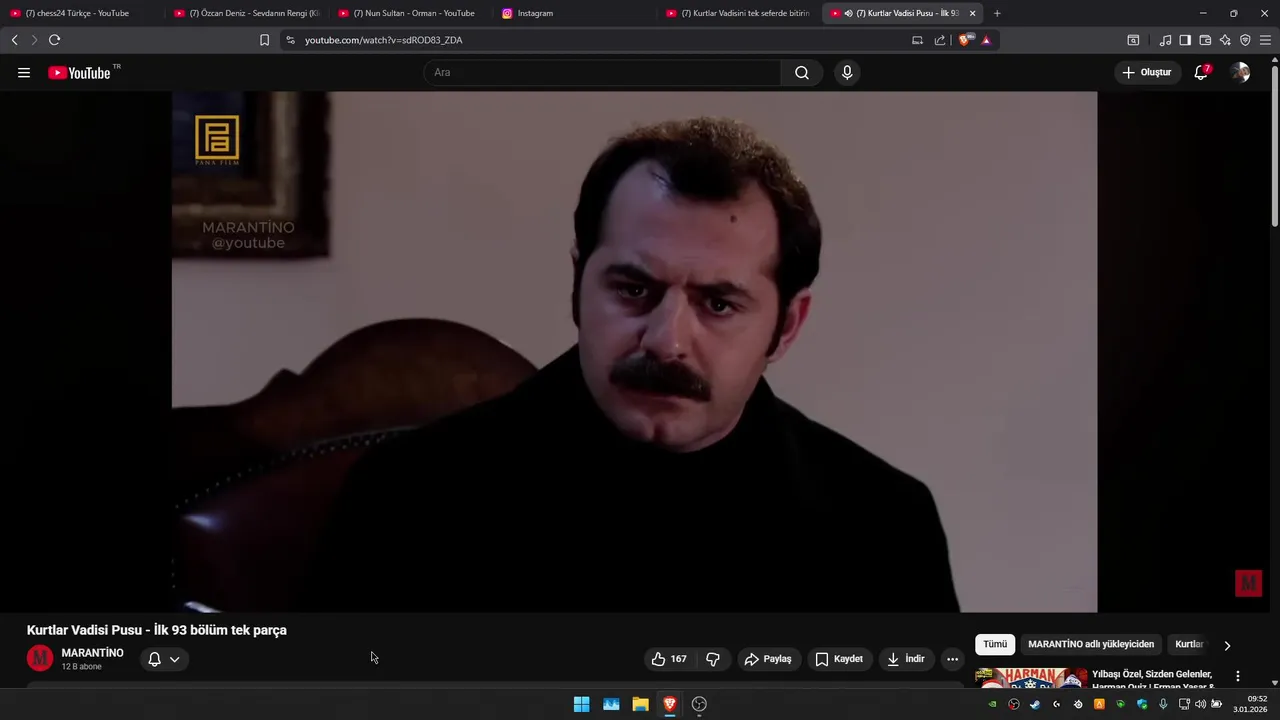This screenshot has height=720, width=1280.
Task: Click the İndir download button
Action: coord(906,659)
